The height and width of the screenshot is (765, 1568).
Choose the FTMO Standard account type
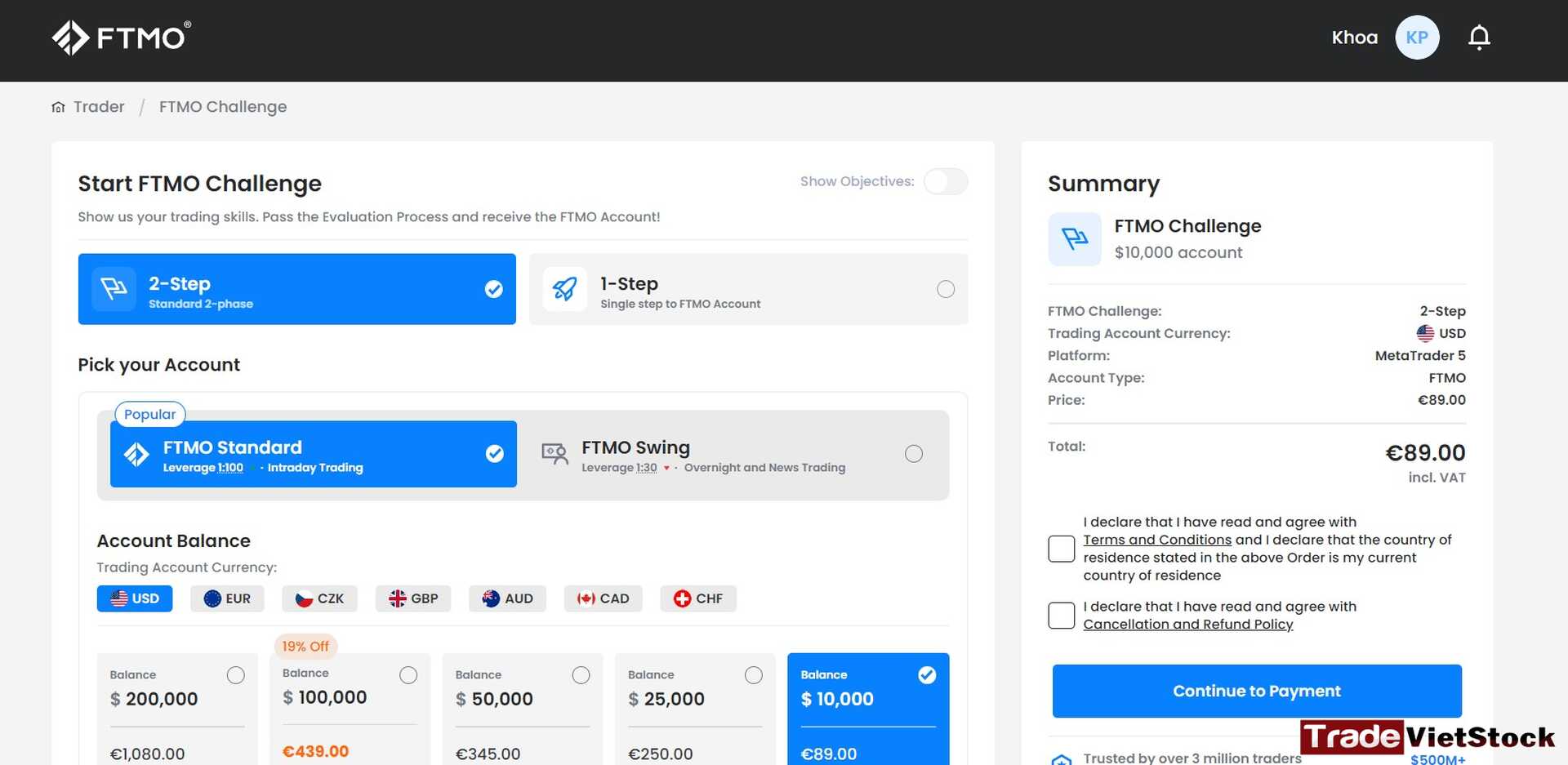[x=314, y=454]
